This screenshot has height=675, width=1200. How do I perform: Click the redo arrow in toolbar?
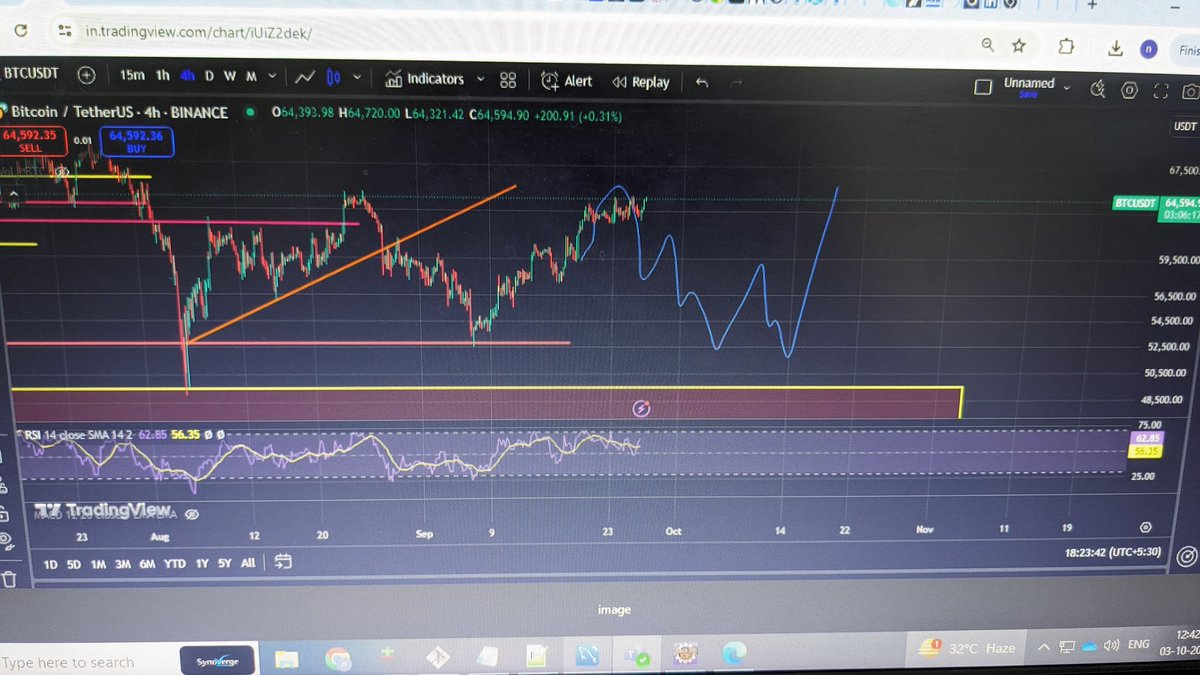pyautogui.click(x=738, y=83)
